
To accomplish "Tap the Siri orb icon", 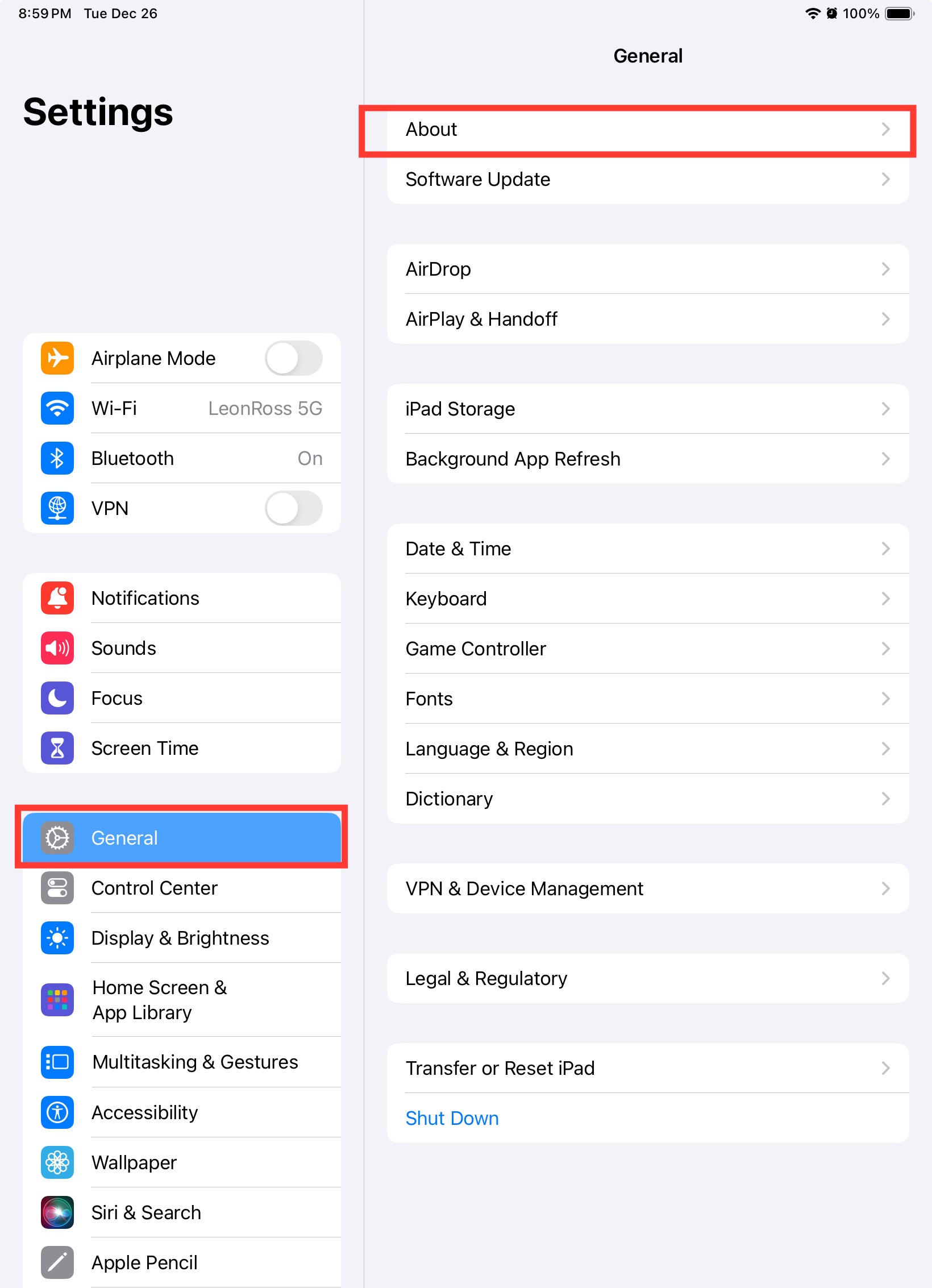I will coord(57,1212).
